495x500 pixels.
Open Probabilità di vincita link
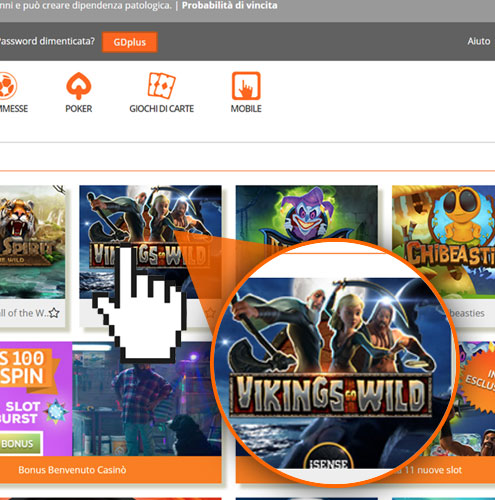[230, 5]
